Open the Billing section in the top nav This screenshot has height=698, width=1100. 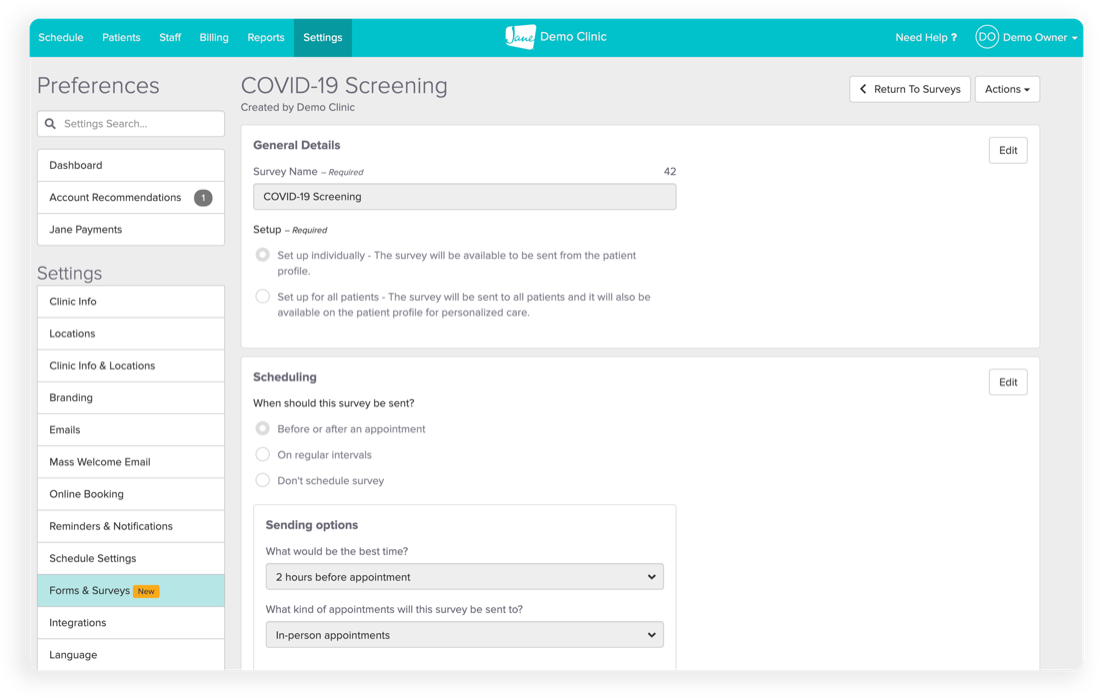coord(214,37)
